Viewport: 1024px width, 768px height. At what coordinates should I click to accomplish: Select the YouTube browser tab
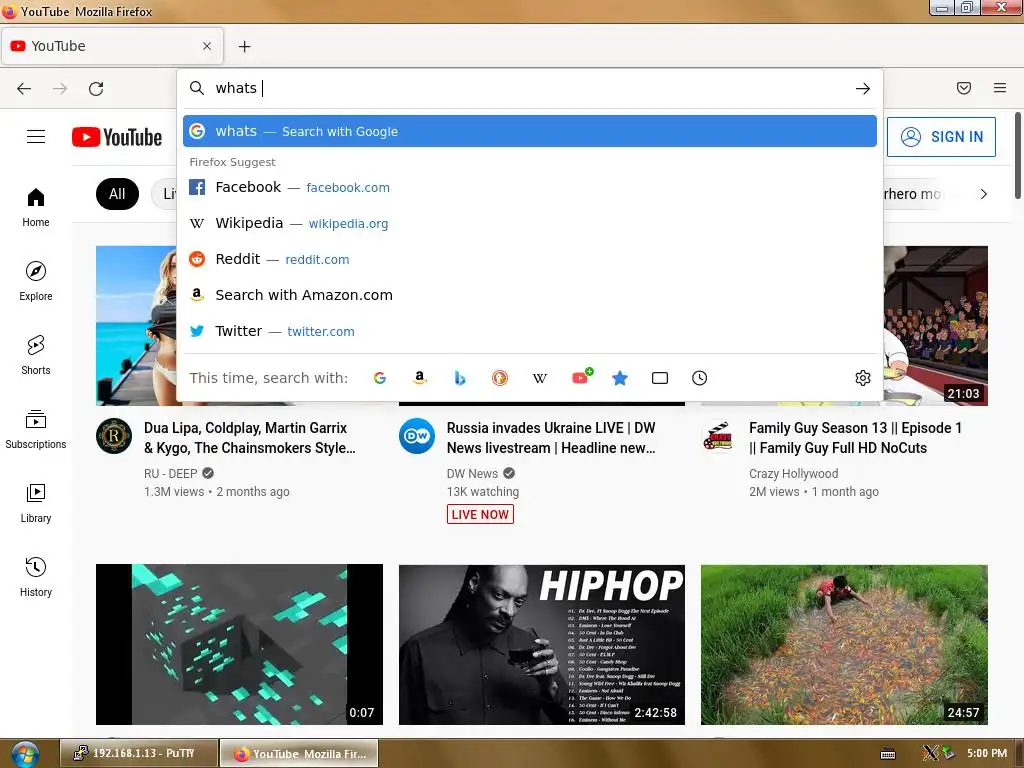click(x=112, y=46)
